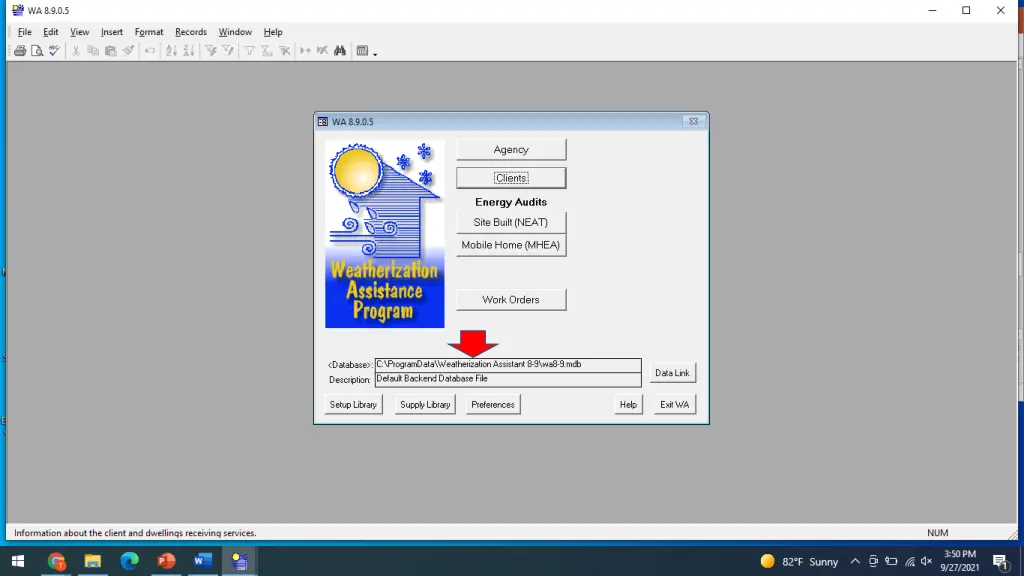Click the Data Link button

point(672,373)
